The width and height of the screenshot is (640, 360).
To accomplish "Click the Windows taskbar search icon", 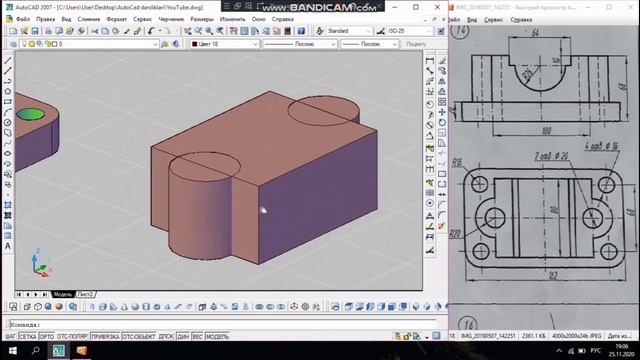I will coord(36,351).
